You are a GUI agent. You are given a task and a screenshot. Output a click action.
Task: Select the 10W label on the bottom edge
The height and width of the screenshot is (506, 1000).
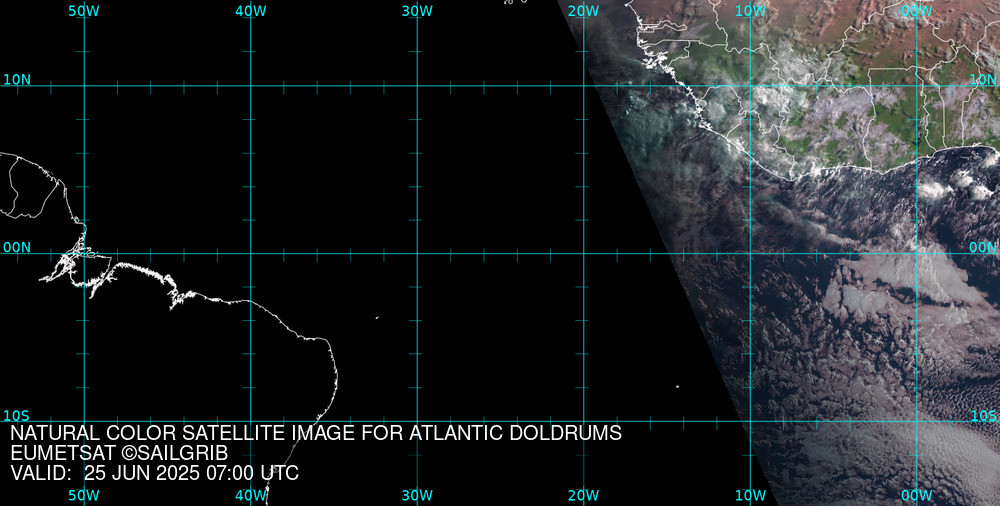pos(750,495)
